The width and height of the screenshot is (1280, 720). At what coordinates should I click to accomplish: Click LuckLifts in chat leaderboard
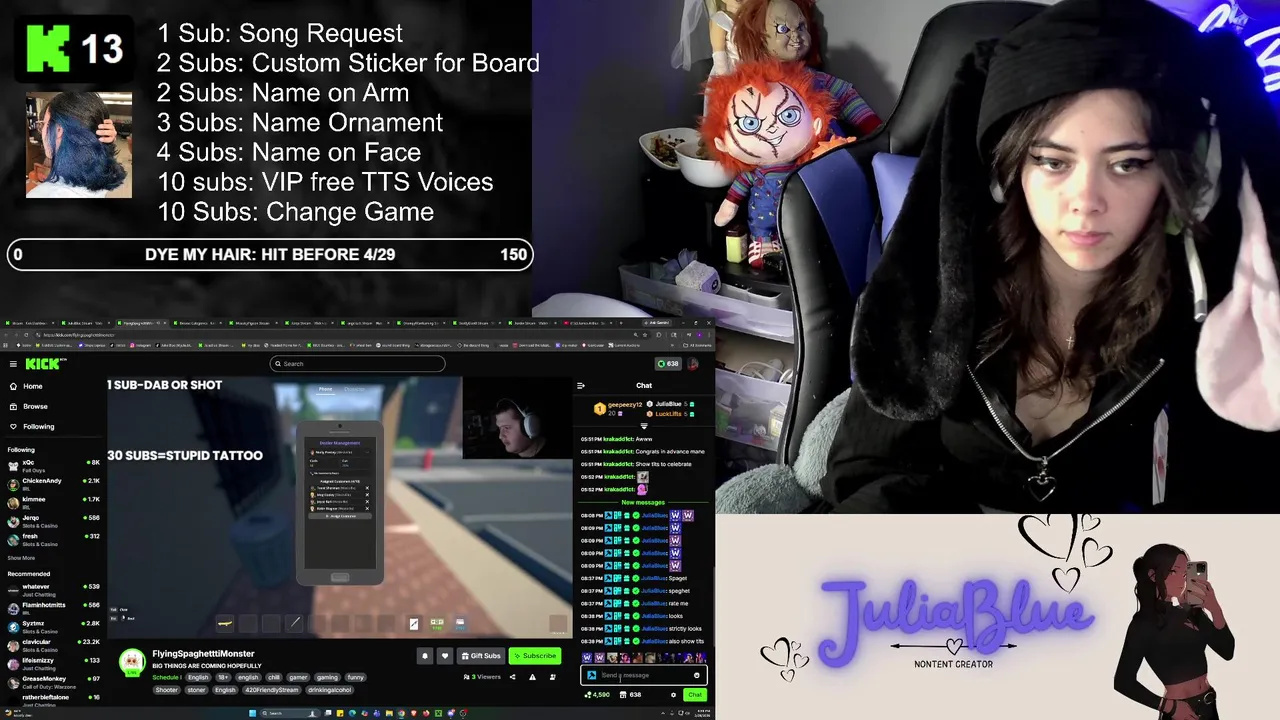(670, 414)
